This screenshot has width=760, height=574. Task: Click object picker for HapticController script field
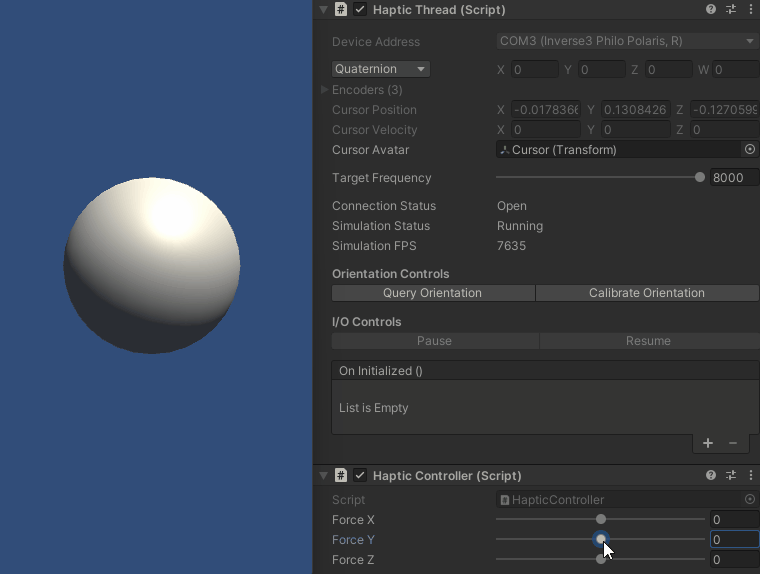pos(750,500)
